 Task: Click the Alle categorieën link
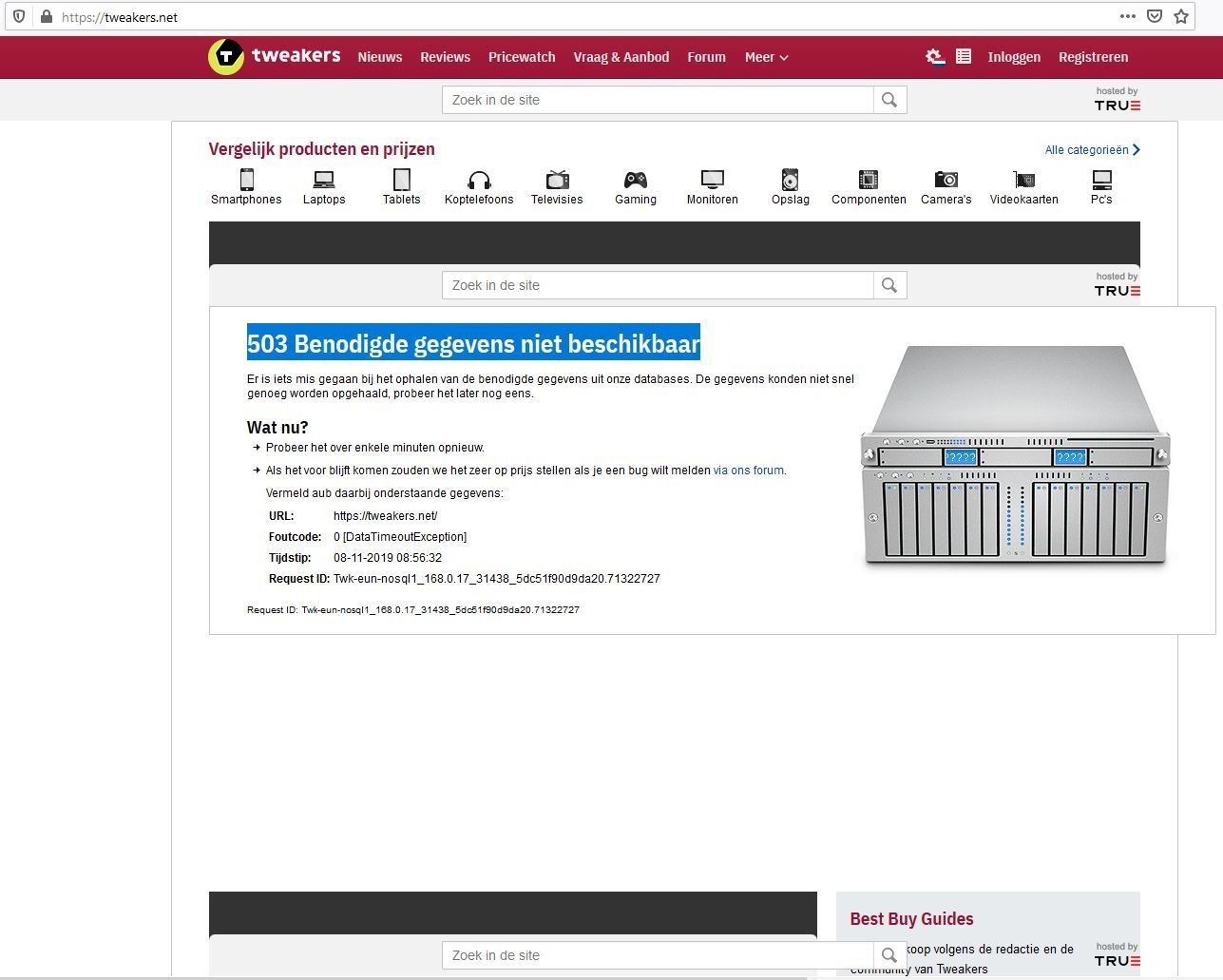(1092, 150)
